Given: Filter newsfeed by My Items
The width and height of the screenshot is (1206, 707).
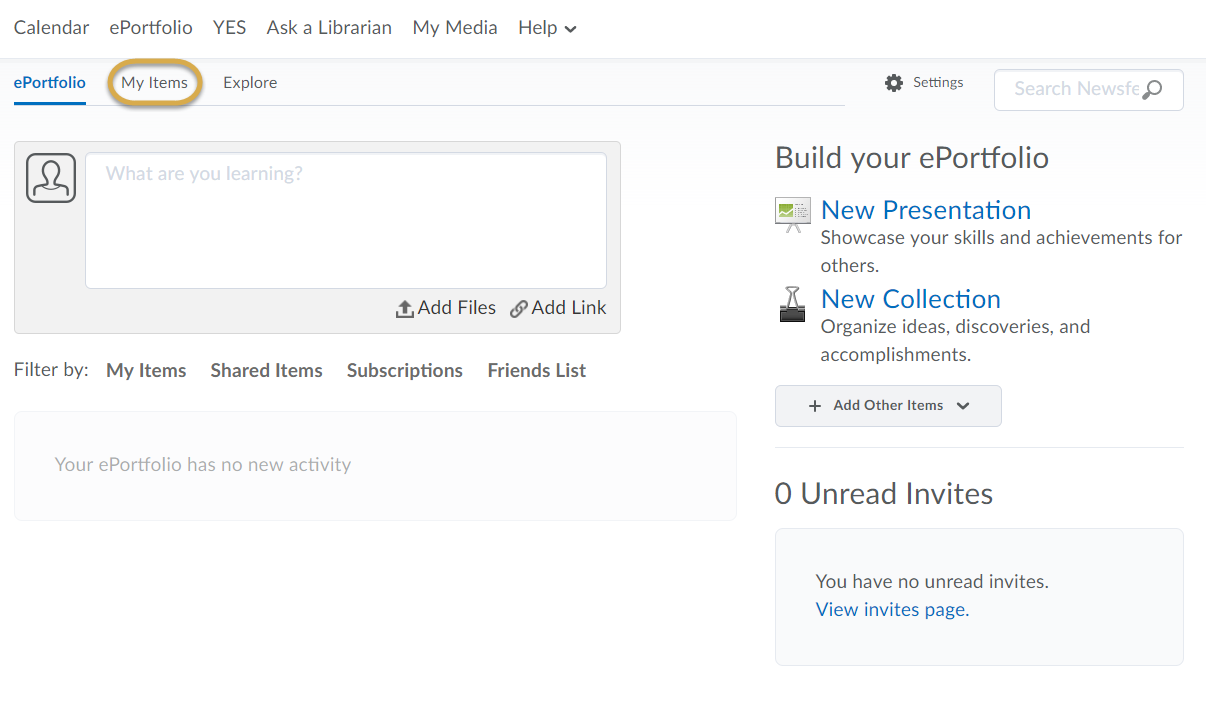Looking at the screenshot, I should 146,371.
